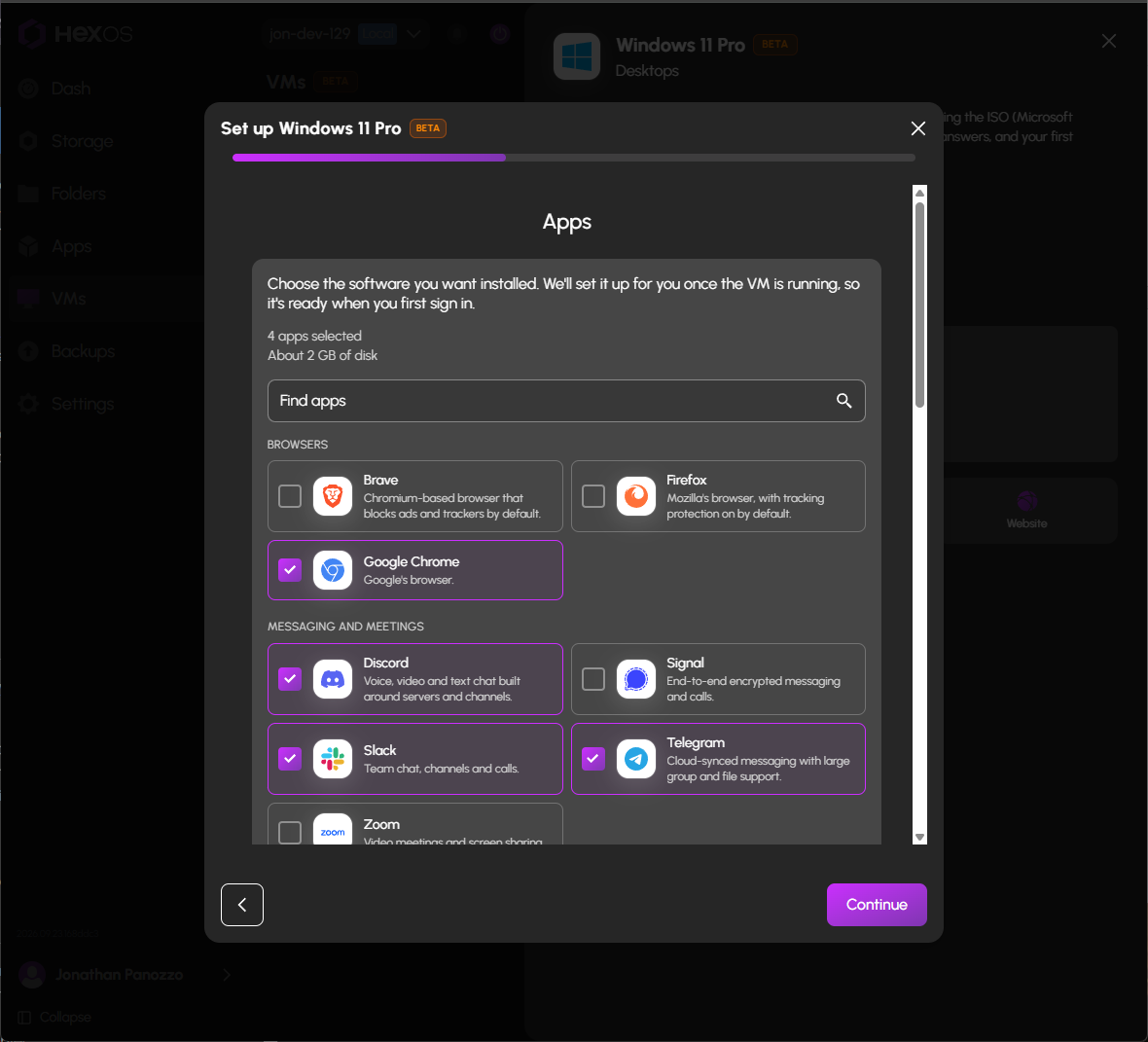Click the Telegram paper-plane icon
Viewport: 1148px width, 1042px height.
635,759
